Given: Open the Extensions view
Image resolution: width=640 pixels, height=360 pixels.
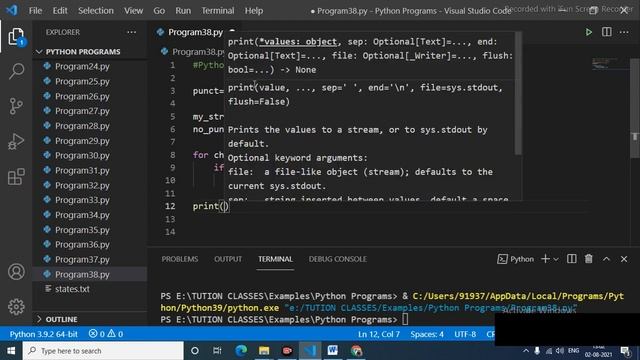Looking at the screenshot, I should (16, 176).
